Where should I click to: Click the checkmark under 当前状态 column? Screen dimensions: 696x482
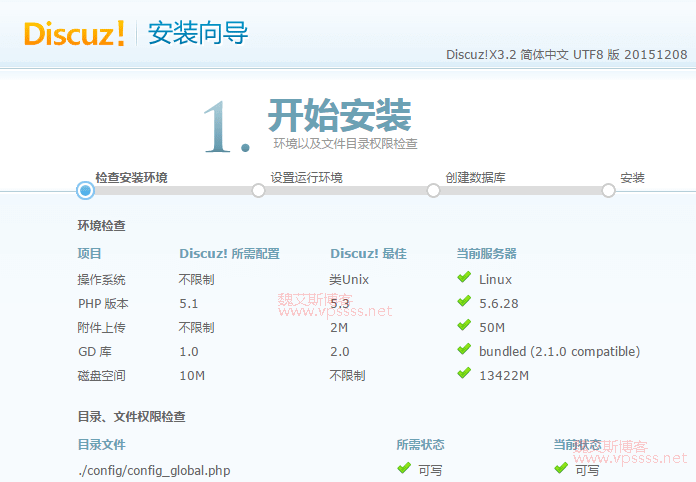(x=560, y=469)
